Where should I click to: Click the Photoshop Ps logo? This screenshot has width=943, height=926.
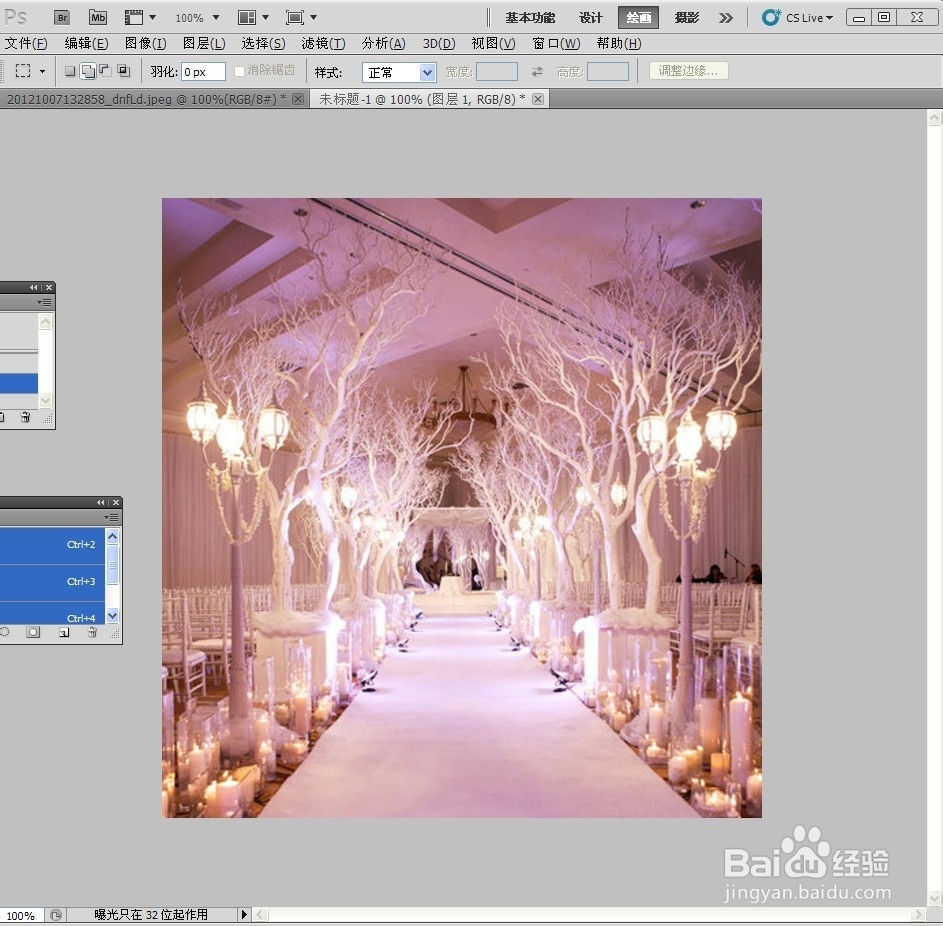[x=15, y=17]
